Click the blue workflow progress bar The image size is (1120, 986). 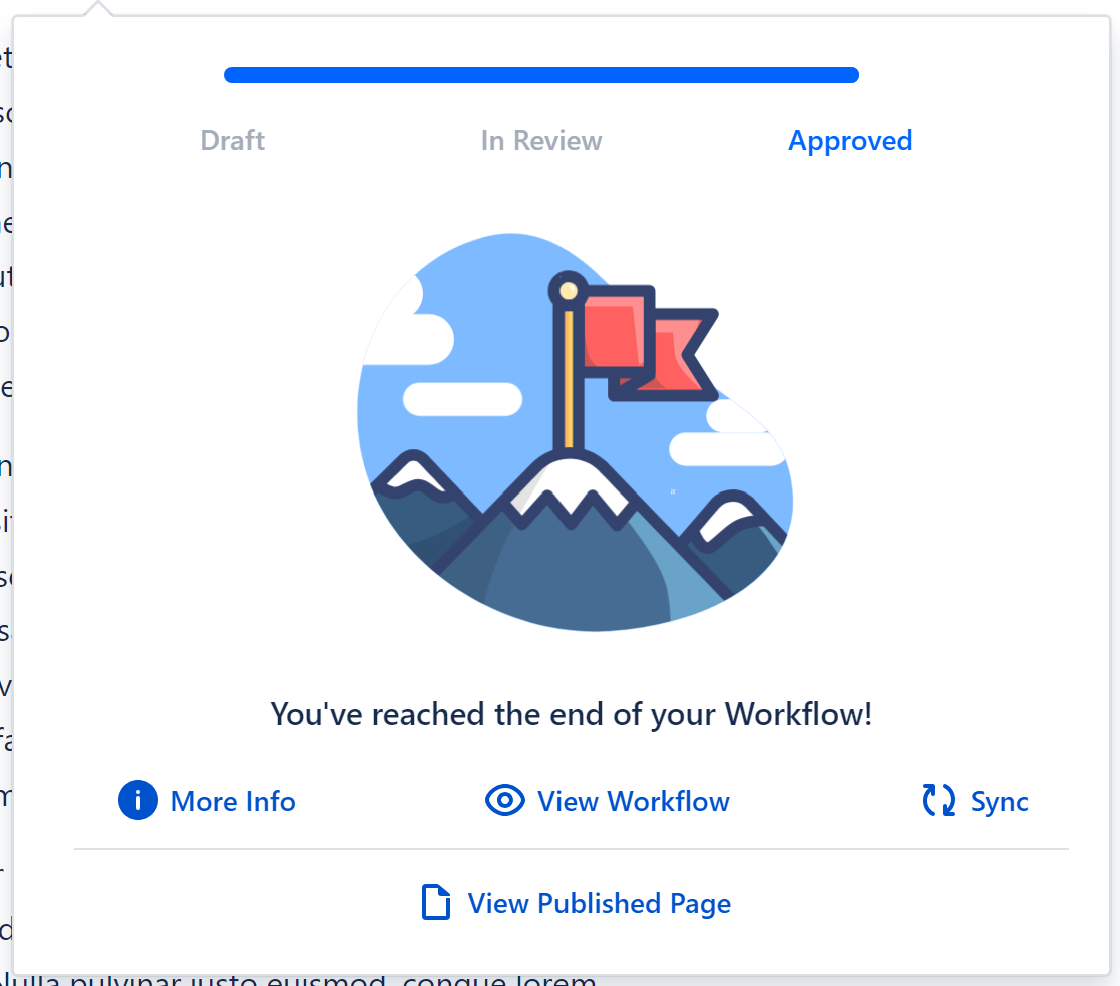[540, 74]
